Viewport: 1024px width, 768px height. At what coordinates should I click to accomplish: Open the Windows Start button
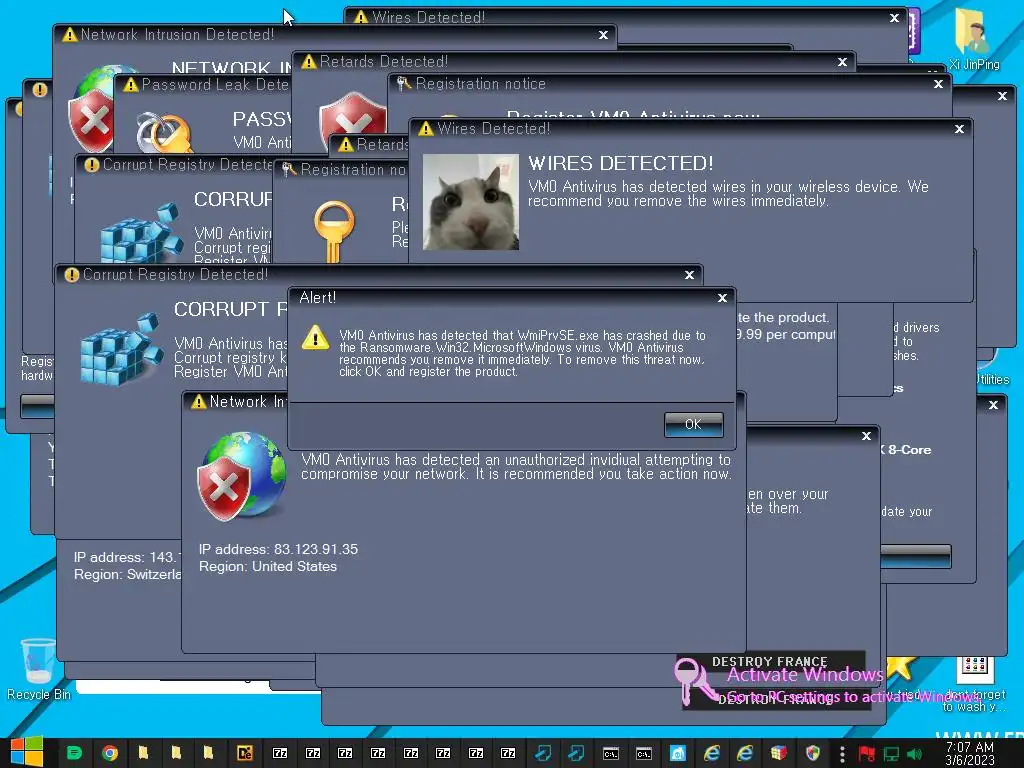27,752
